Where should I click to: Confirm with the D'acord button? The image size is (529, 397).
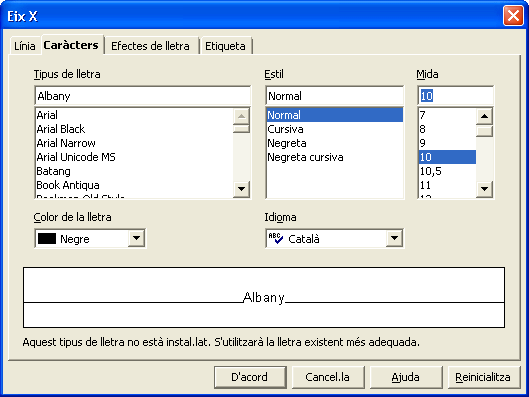pyautogui.click(x=250, y=377)
